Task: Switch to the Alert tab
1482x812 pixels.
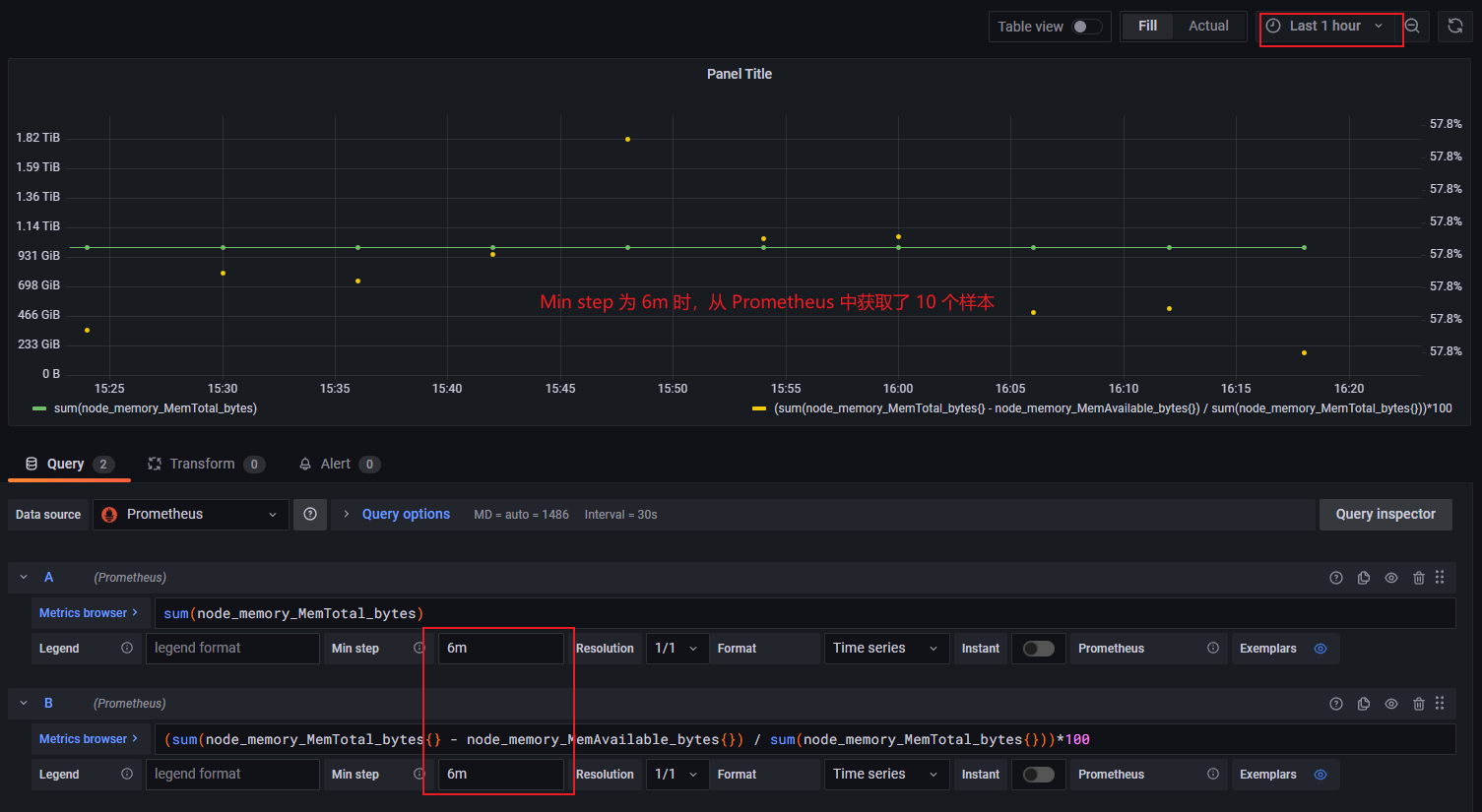Action: pyautogui.click(x=339, y=464)
